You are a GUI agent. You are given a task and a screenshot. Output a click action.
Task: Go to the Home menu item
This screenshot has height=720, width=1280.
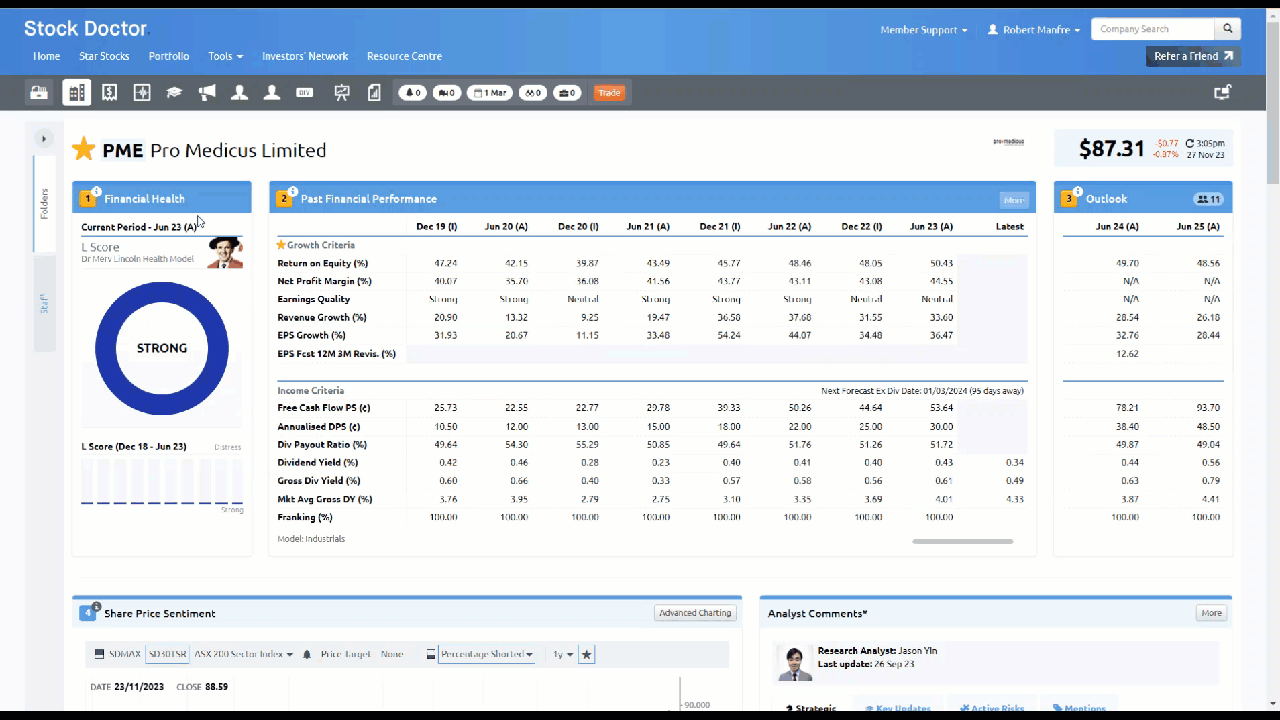(x=46, y=56)
